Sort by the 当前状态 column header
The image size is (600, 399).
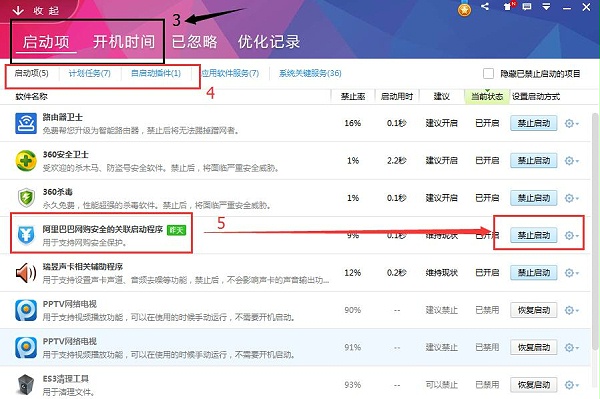(x=487, y=96)
